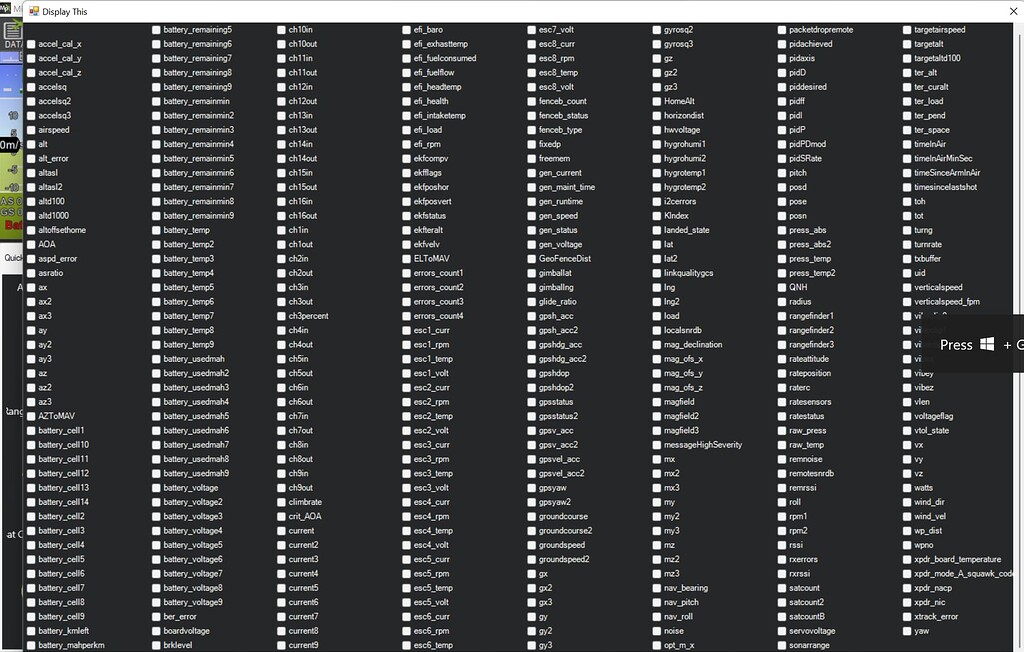Enable the accel_cal_x checkbox
Screen dimensions: 1024x652
tap(32, 44)
